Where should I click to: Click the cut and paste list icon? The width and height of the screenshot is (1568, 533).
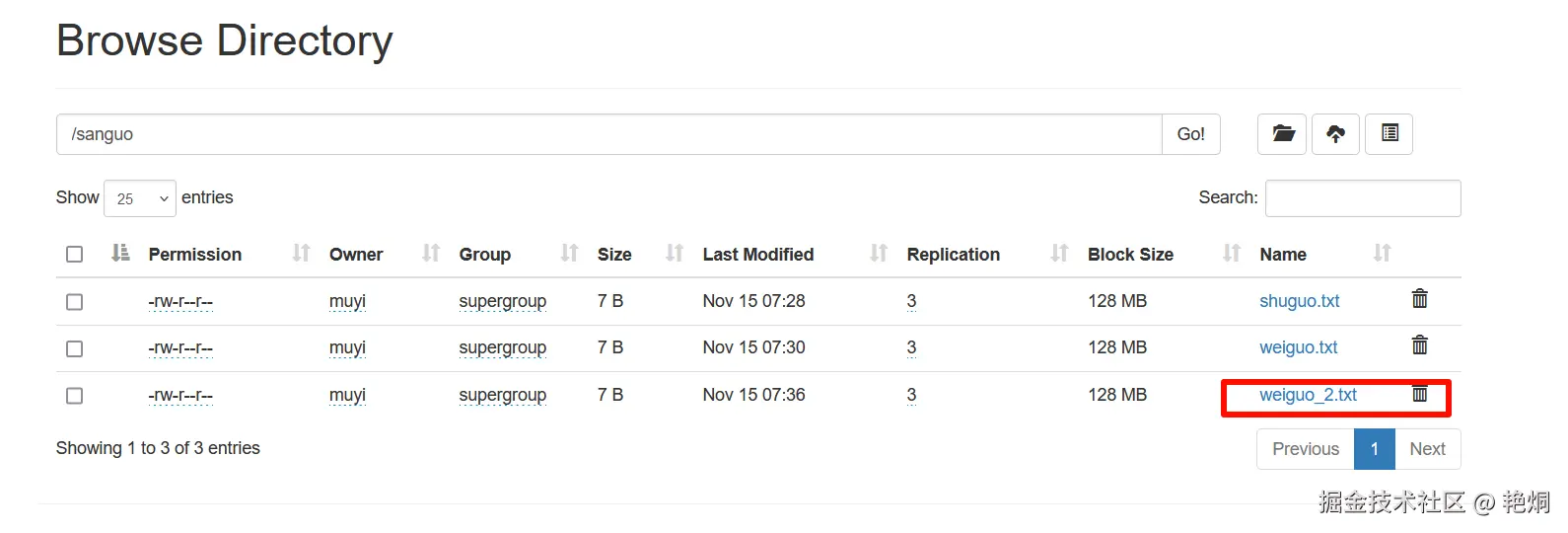[x=1389, y=134]
